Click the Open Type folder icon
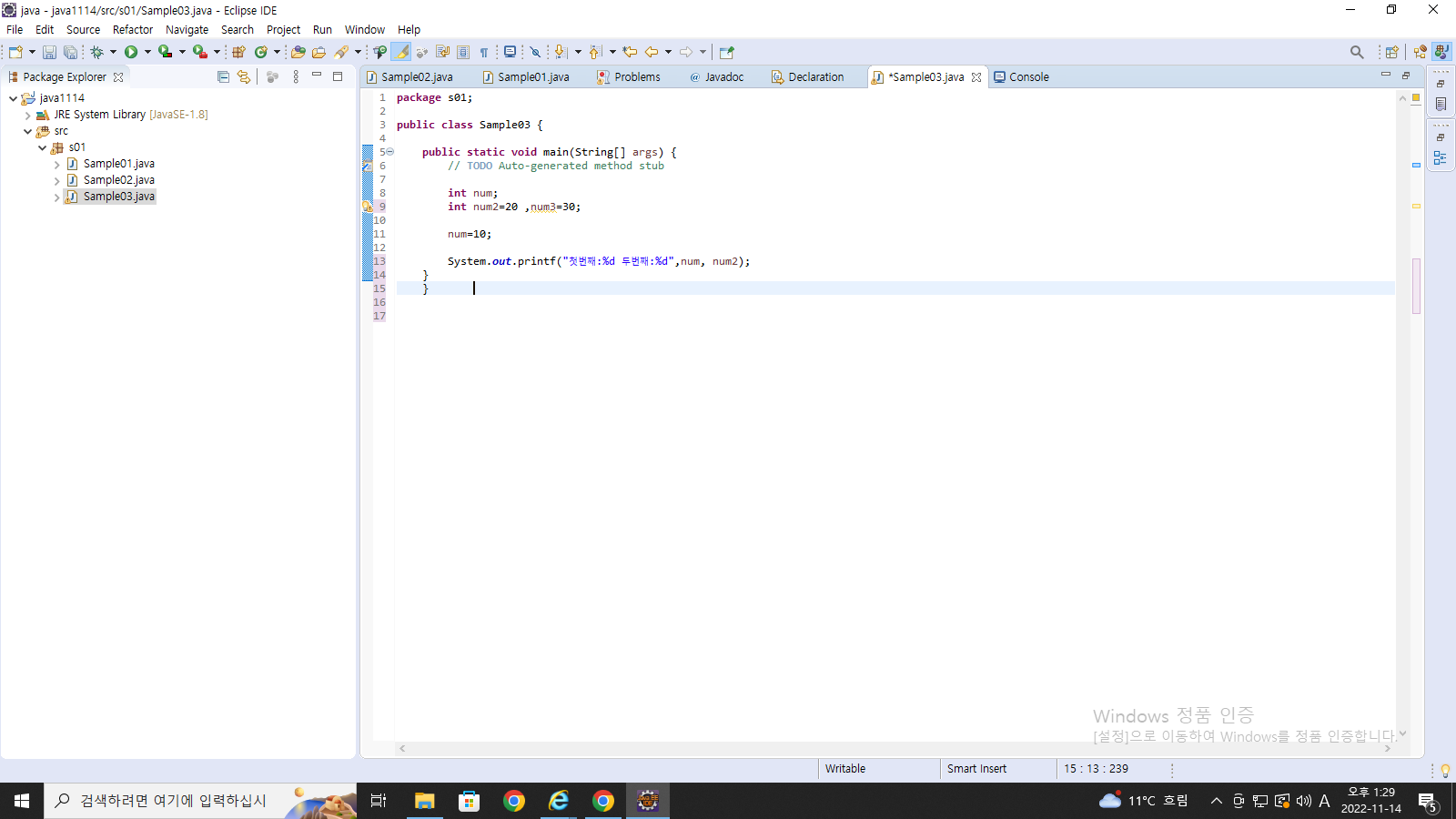Screen dimensions: 1456x819 tap(298, 52)
